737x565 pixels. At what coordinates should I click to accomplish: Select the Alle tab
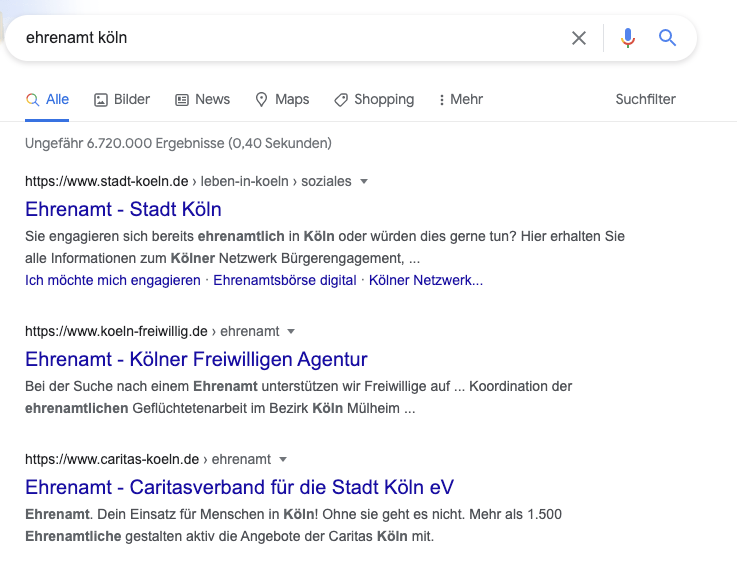[x=47, y=100]
